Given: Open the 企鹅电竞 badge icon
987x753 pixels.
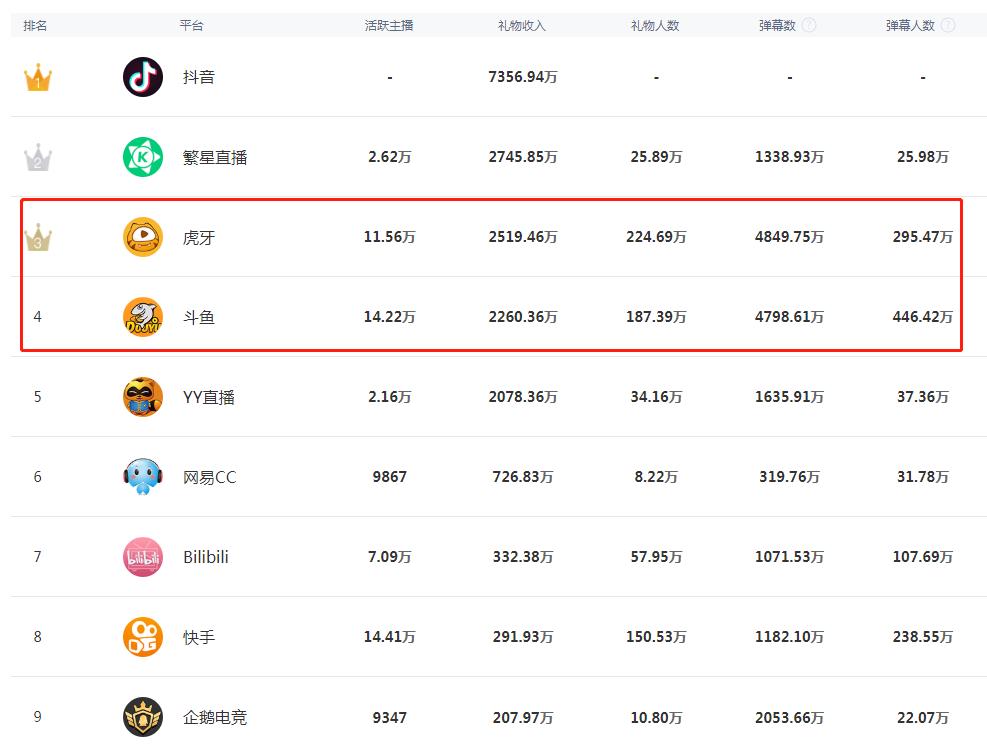Looking at the screenshot, I should click(143, 716).
